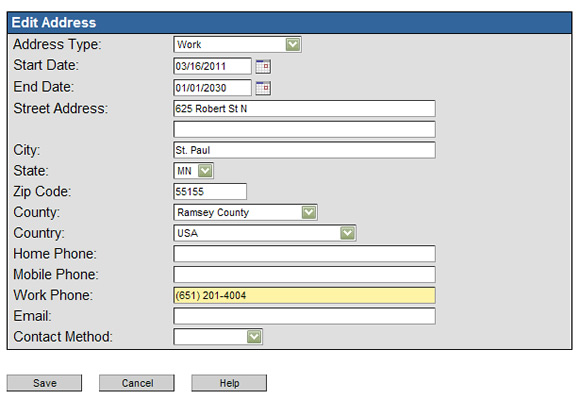The image size is (580, 400).
Task: Click the Zip Code field with 55155
Action: 210,192
